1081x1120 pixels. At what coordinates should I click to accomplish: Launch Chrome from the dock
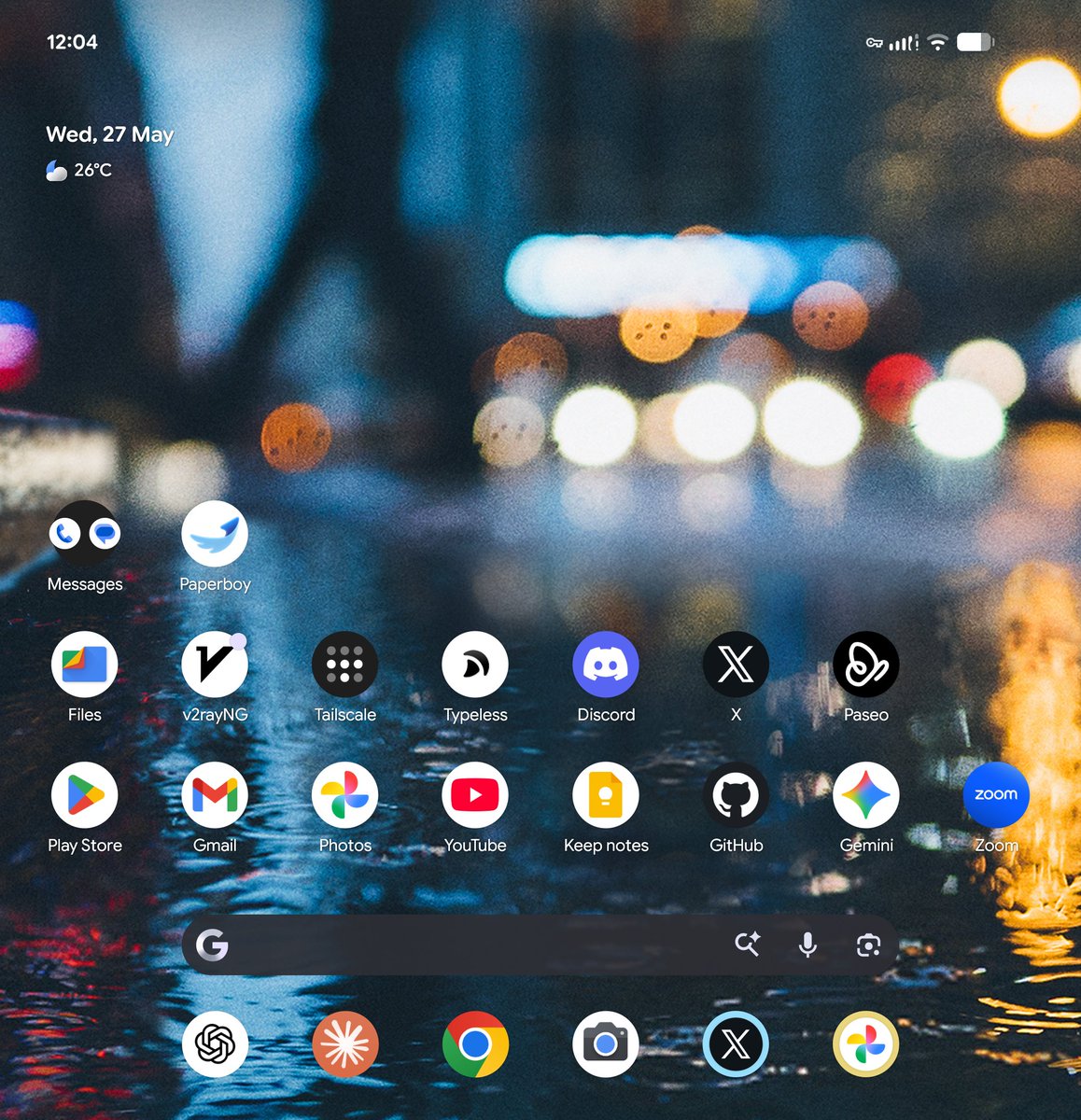(x=475, y=1043)
